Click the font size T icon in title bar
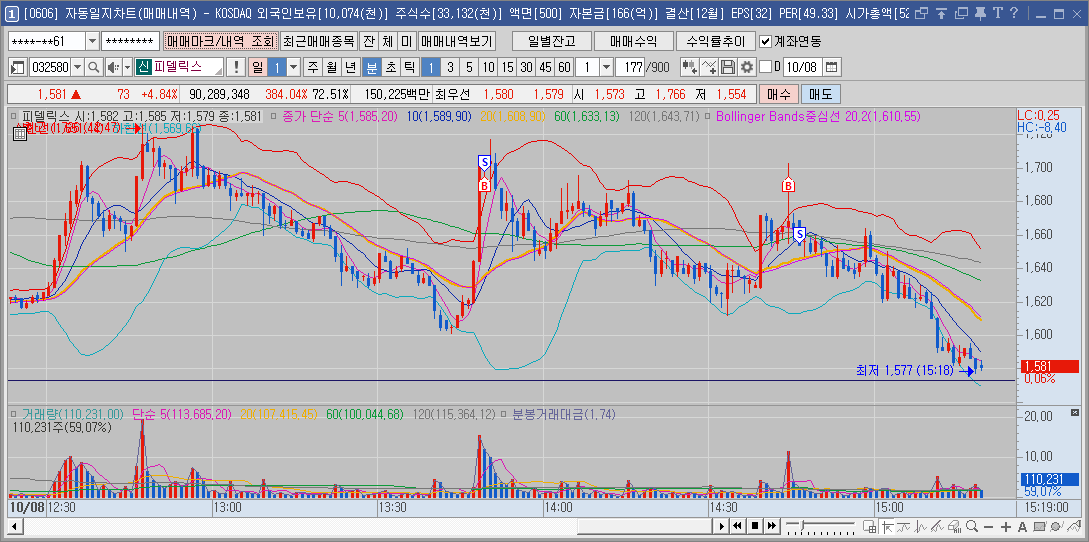Image resolution: width=1089 pixels, height=542 pixels. [x=998, y=14]
